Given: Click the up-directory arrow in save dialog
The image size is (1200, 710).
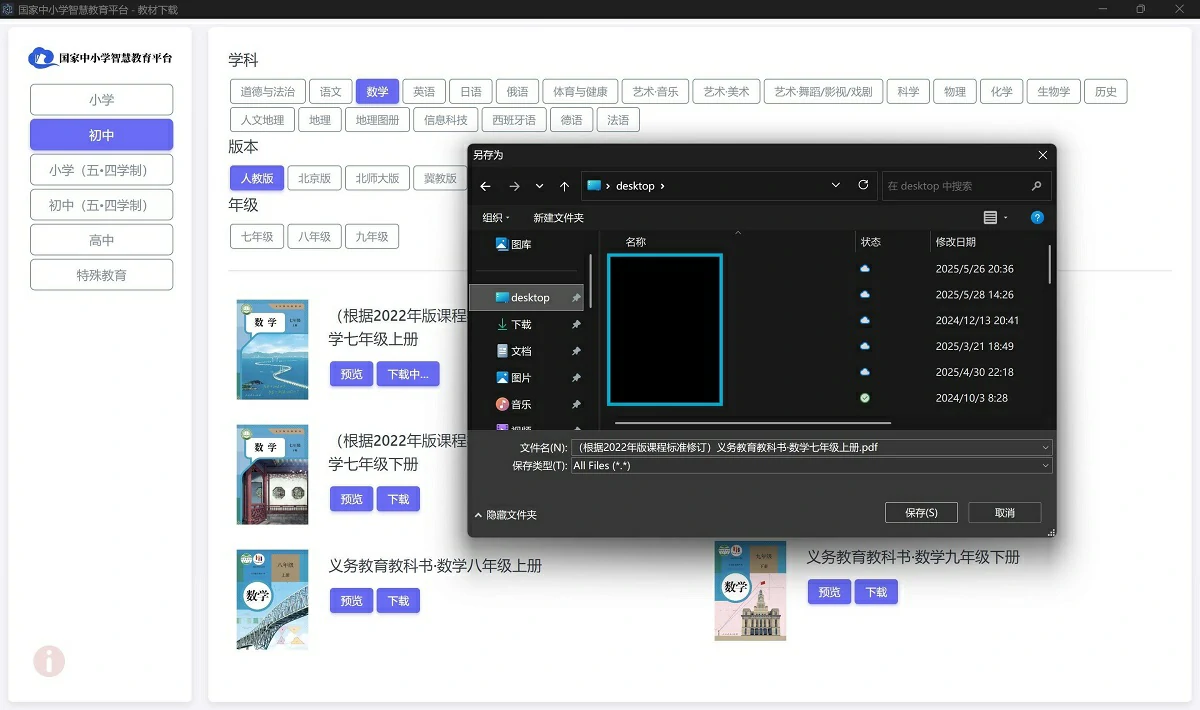Looking at the screenshot, I should coord(564,186).
